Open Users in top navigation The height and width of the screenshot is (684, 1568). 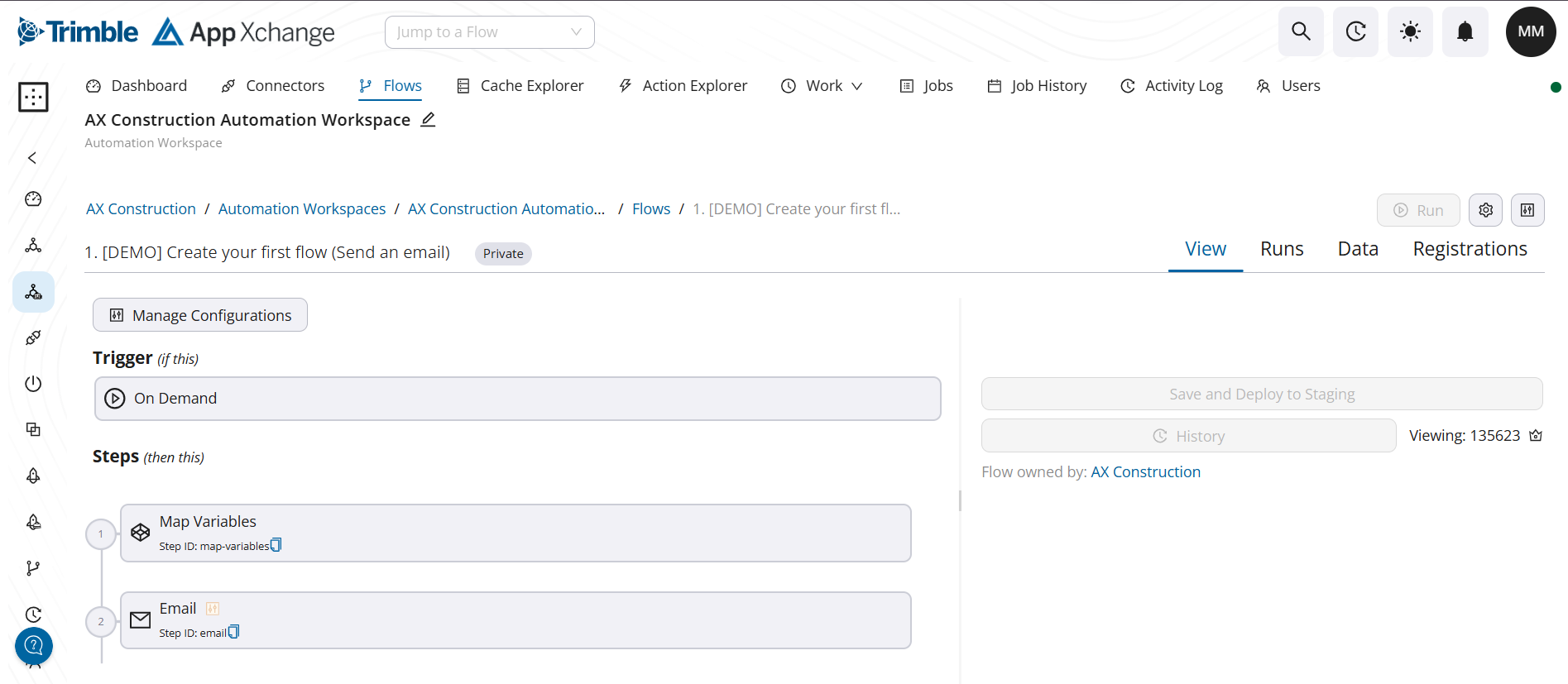coord(1288,86)
